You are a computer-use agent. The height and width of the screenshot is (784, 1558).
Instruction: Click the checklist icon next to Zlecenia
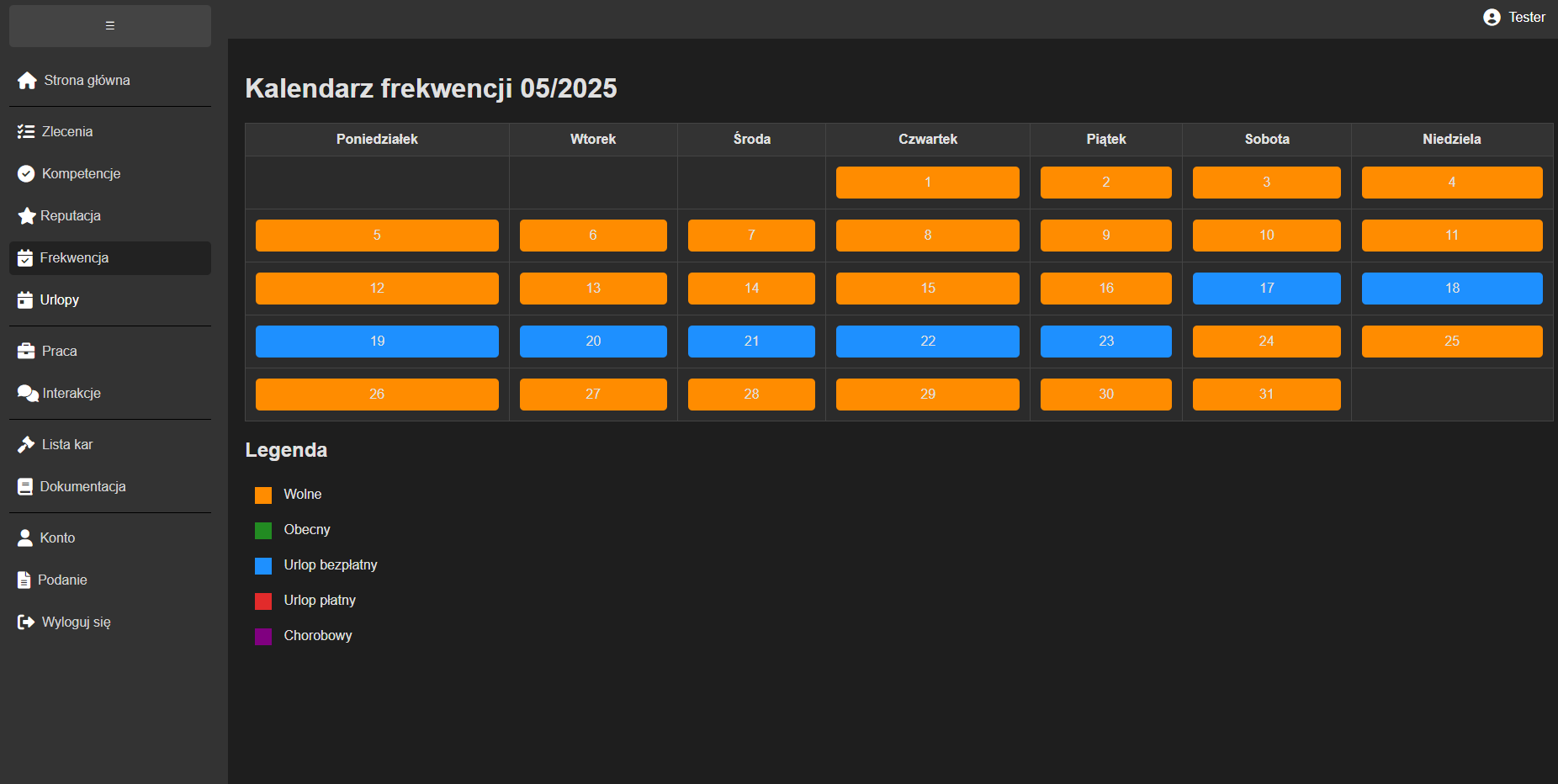pyautogui.click(x=26, y=132)
